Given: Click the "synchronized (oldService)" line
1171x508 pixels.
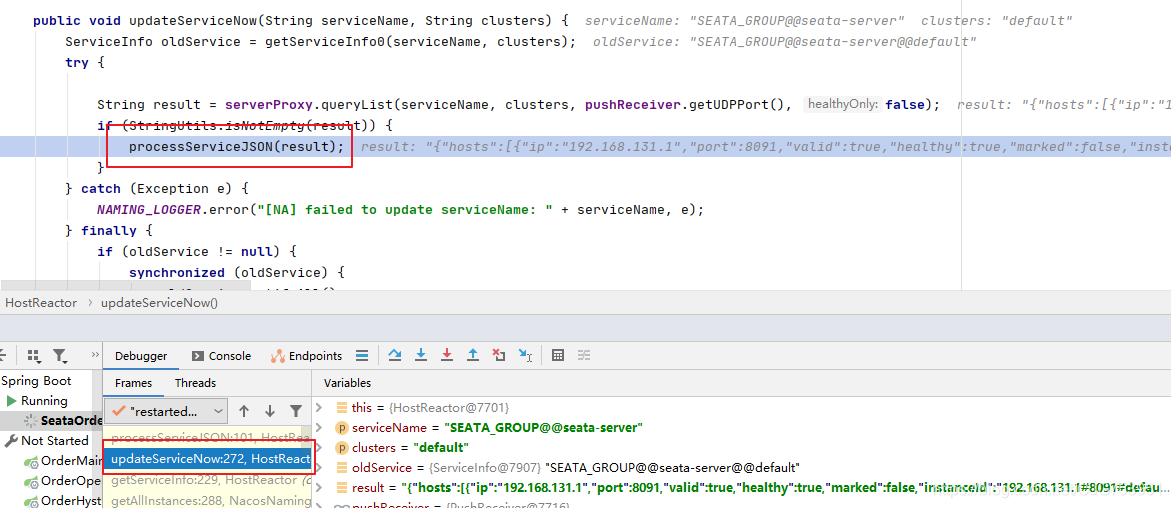Looking at the screenshot, I should point(237,273).
